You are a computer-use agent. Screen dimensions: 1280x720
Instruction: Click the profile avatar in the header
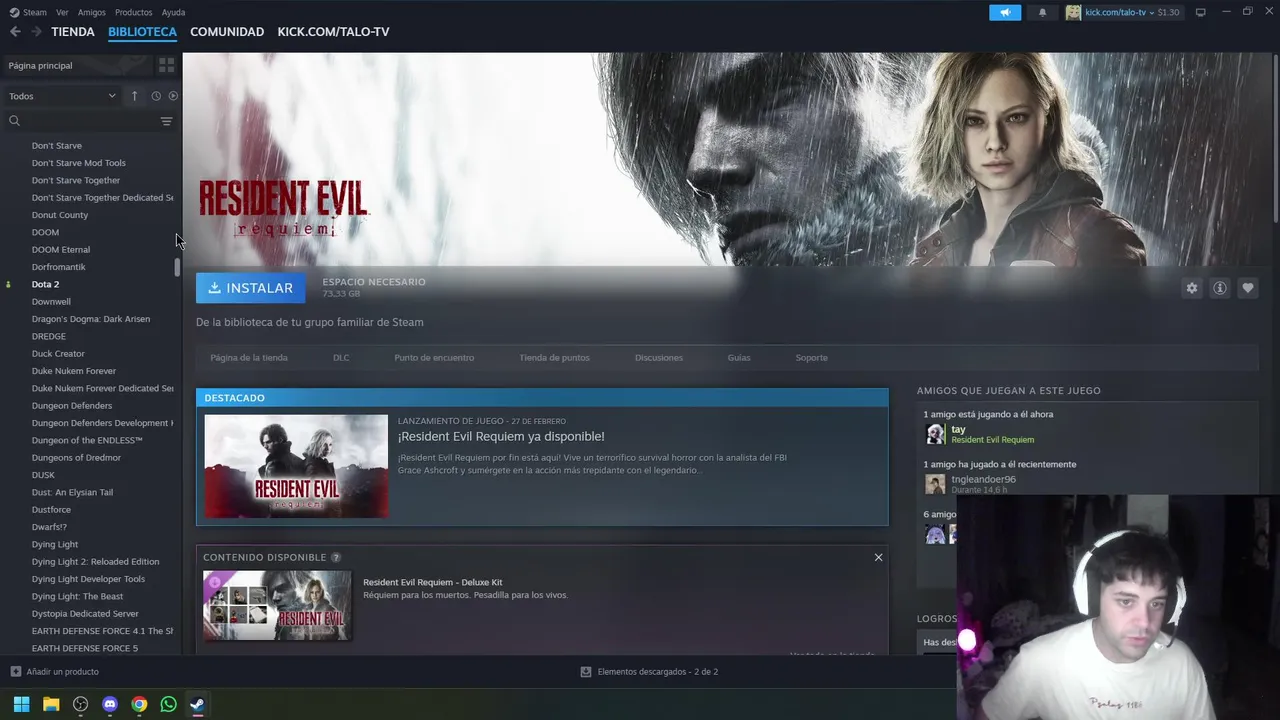[1073, 12]
